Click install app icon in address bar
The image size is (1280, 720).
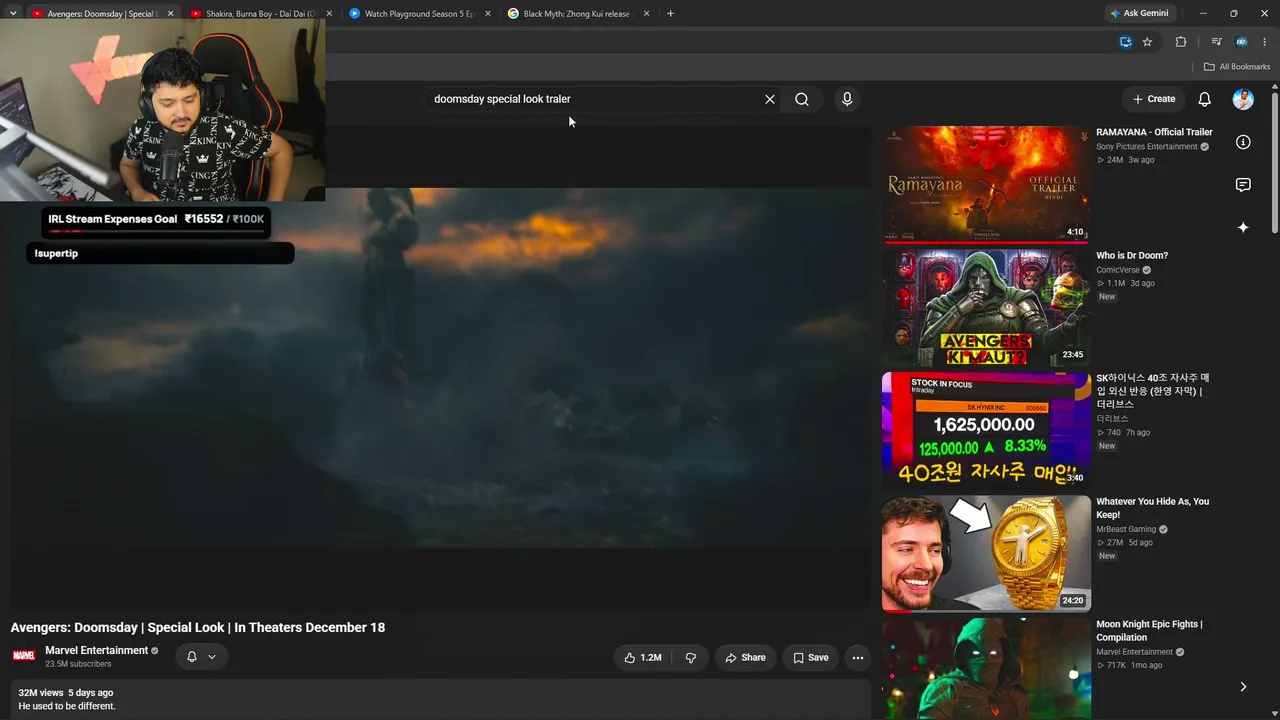coord(1126,42)
